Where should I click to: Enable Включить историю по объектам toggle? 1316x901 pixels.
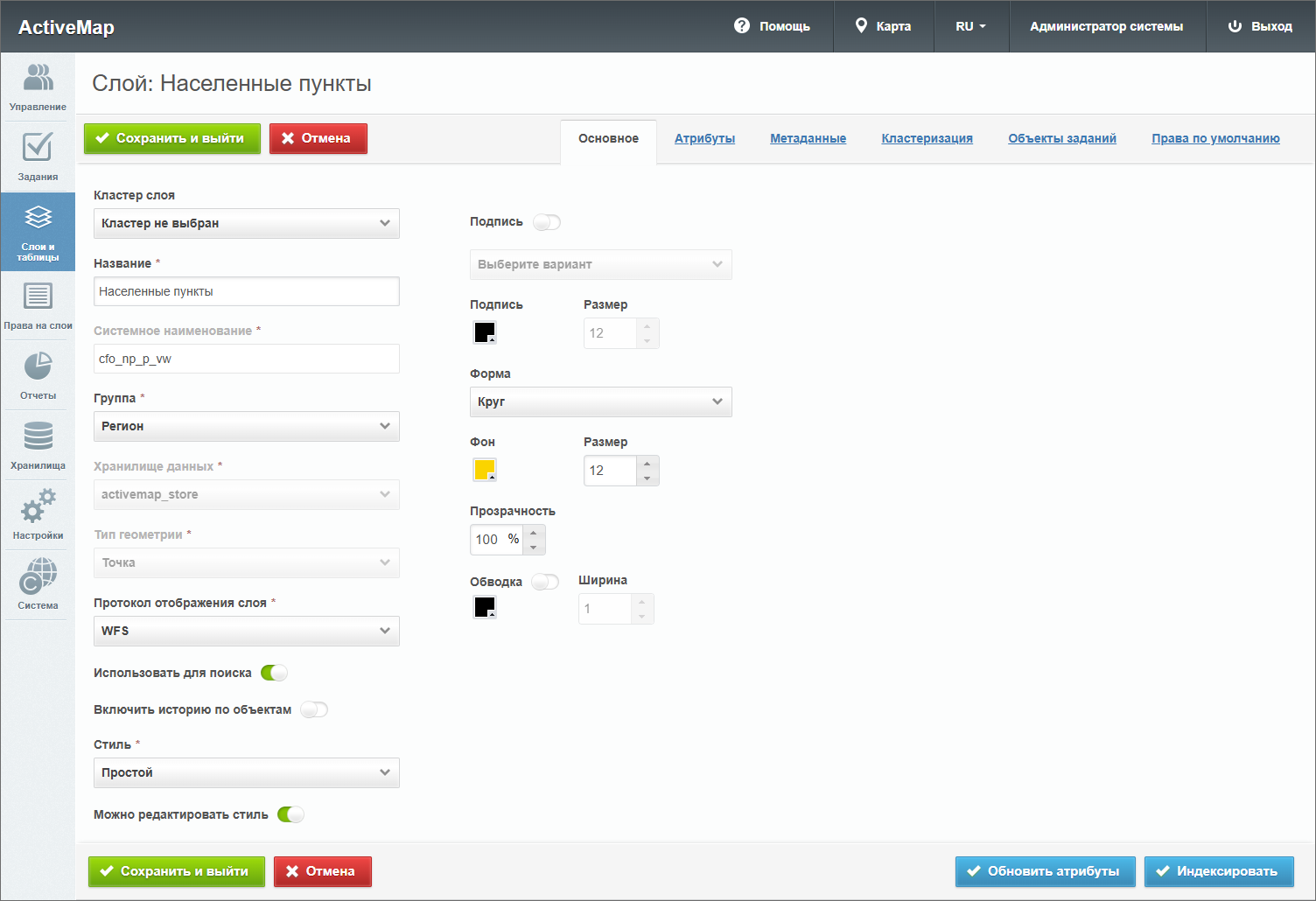[313, 709]
